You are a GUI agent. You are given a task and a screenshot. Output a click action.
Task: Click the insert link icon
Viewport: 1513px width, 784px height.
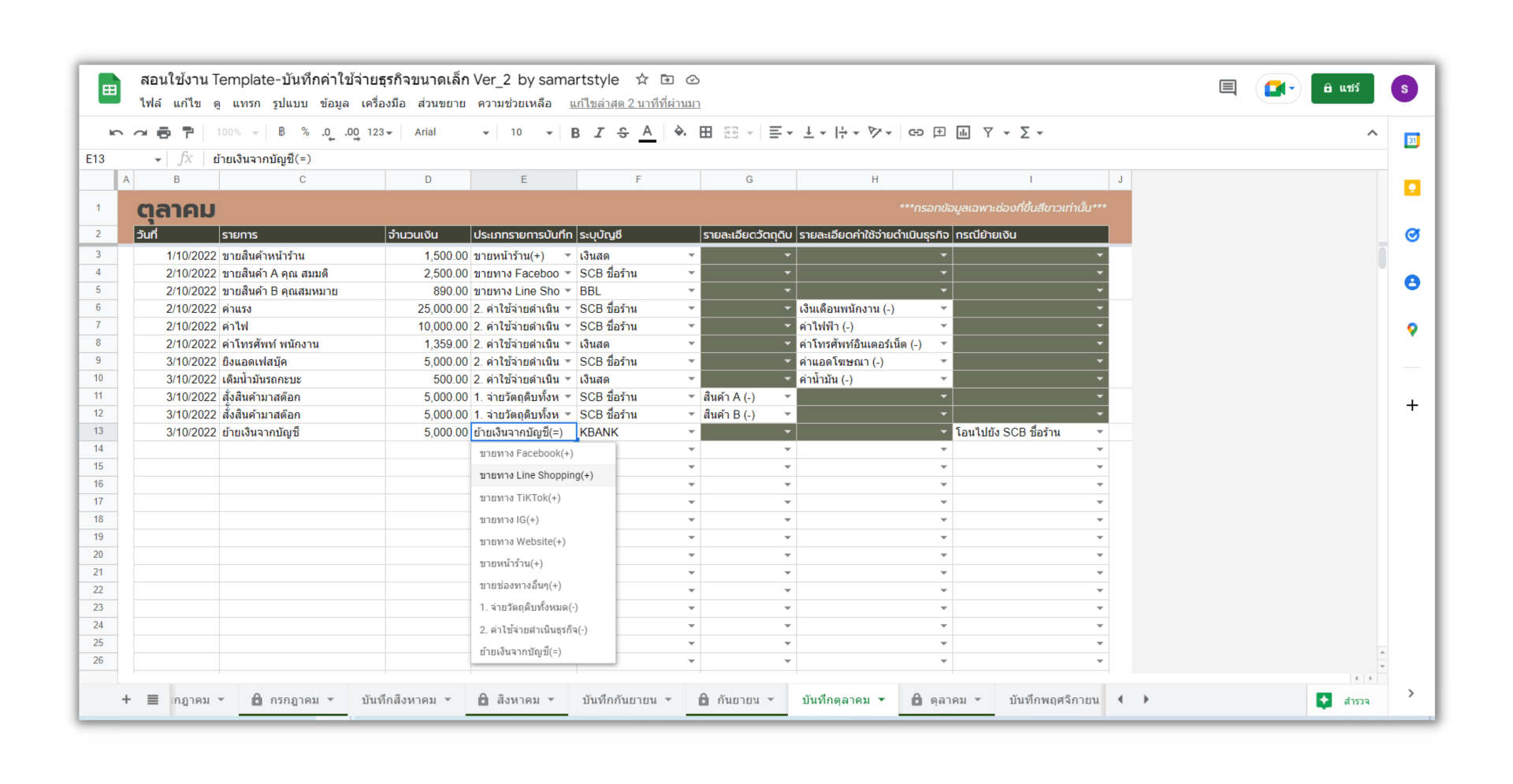click(916, 132)
